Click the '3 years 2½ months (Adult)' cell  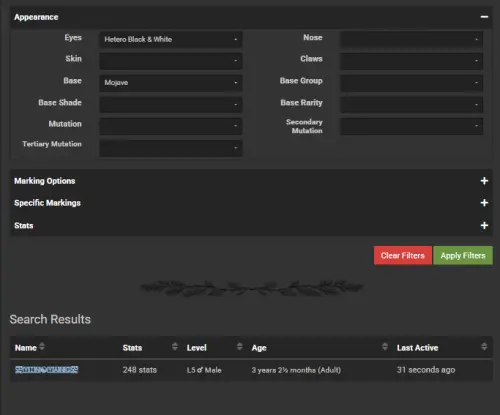click(296, 370)
